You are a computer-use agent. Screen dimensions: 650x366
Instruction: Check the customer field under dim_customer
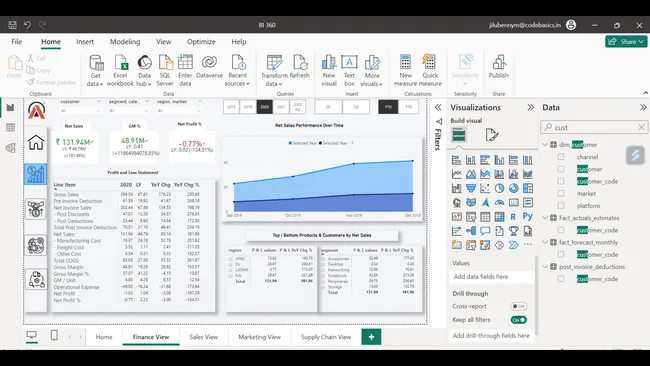[x=560, y=169]
